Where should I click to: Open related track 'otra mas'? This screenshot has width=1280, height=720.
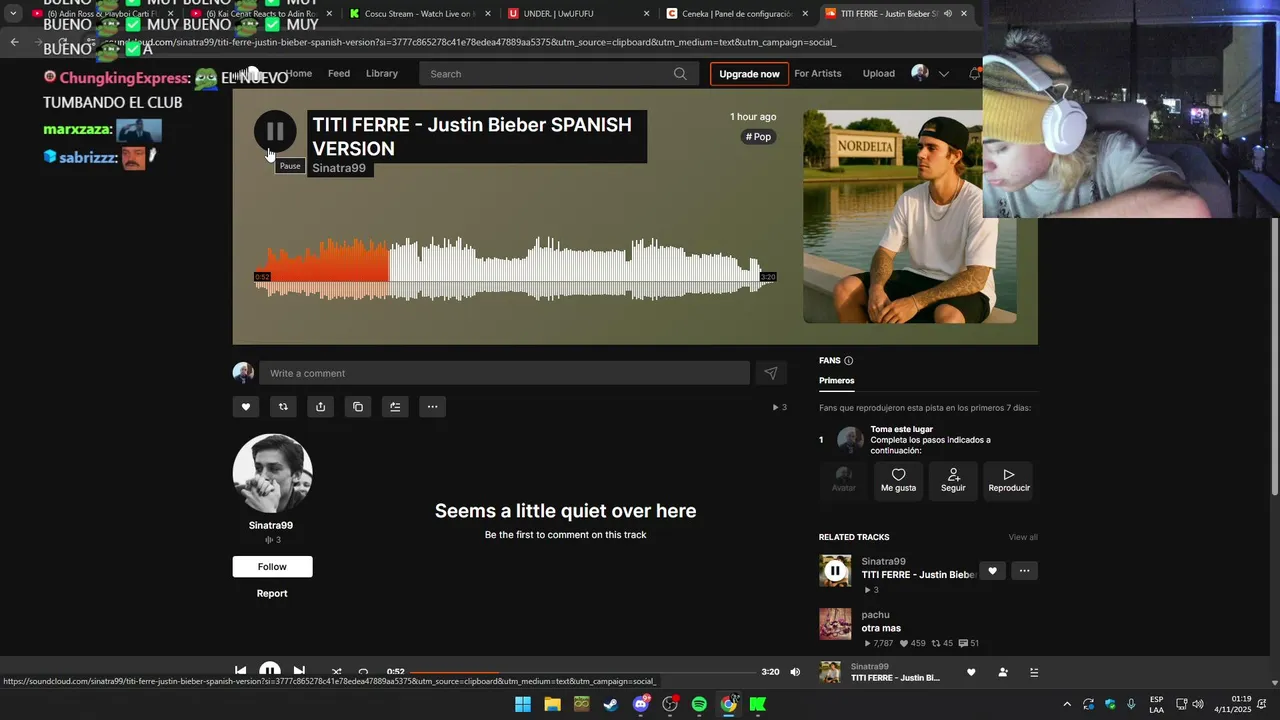point(881,628)
